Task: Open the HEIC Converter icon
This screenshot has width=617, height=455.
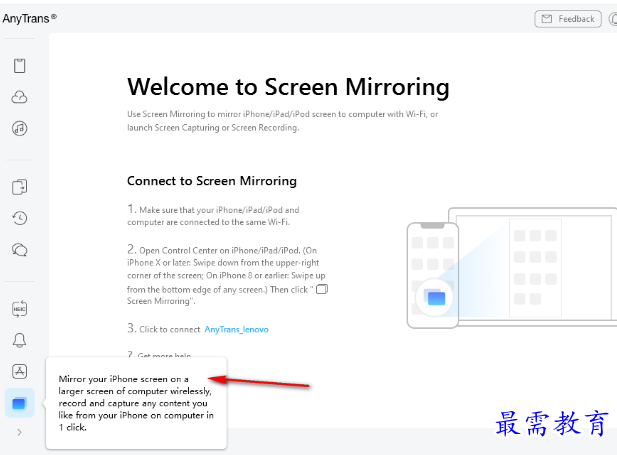Action: [x=20, y=309]
